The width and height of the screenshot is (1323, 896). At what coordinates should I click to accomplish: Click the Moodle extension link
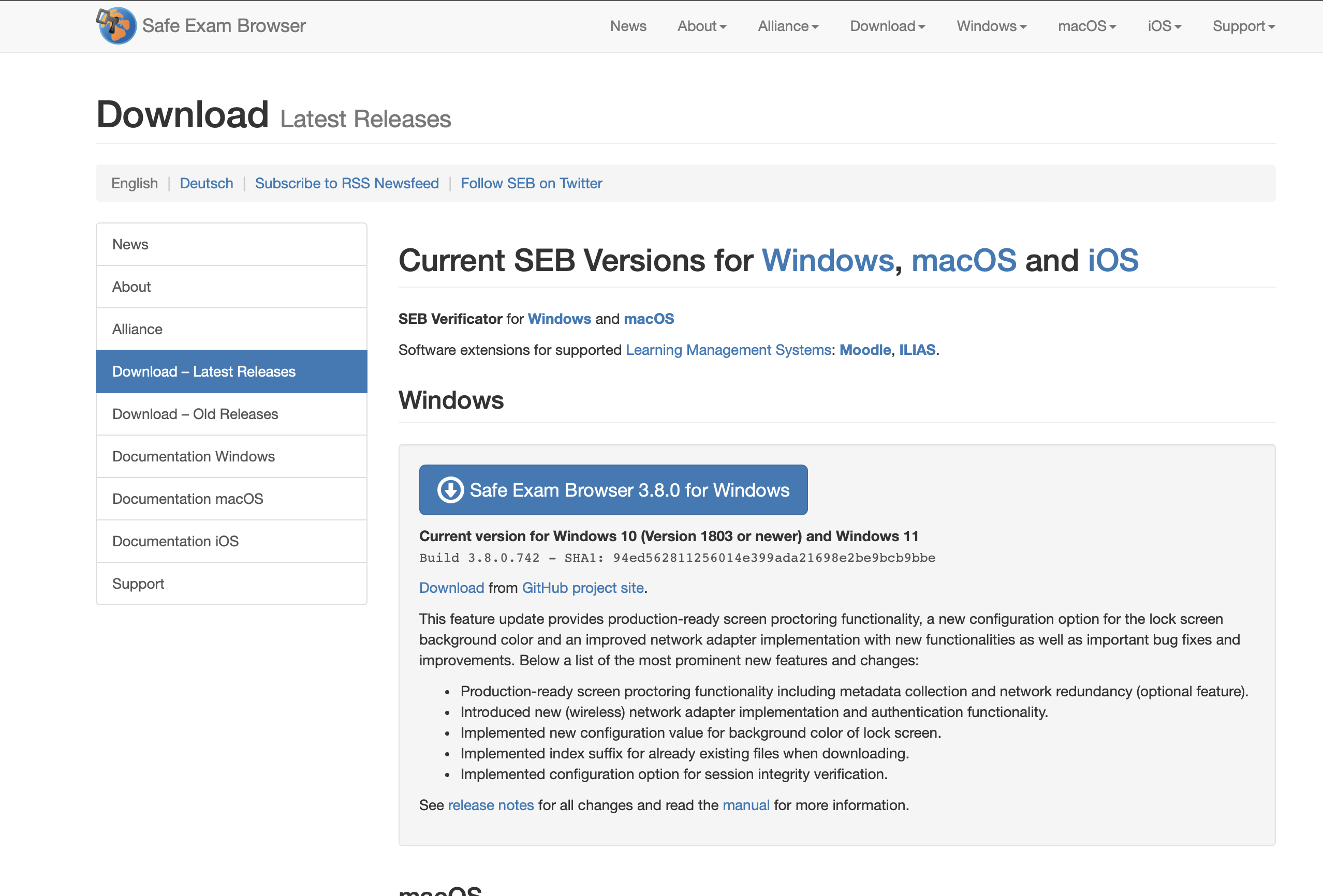(865, 350)
